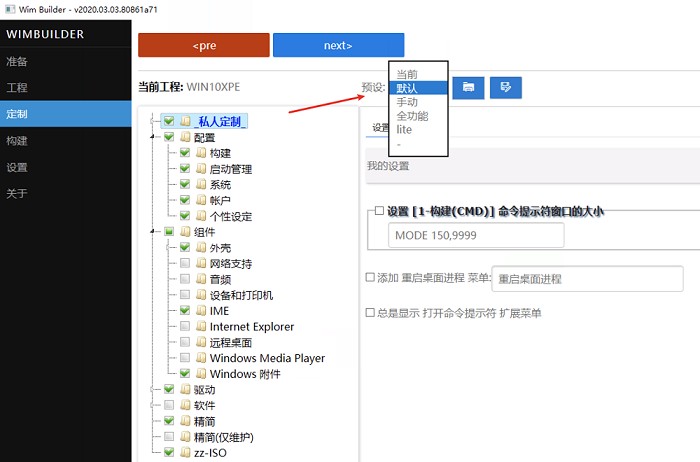Viewport: 700px width, 462px height.
Task: Select the zz-ISO tree item label
Action: [210, 453]
